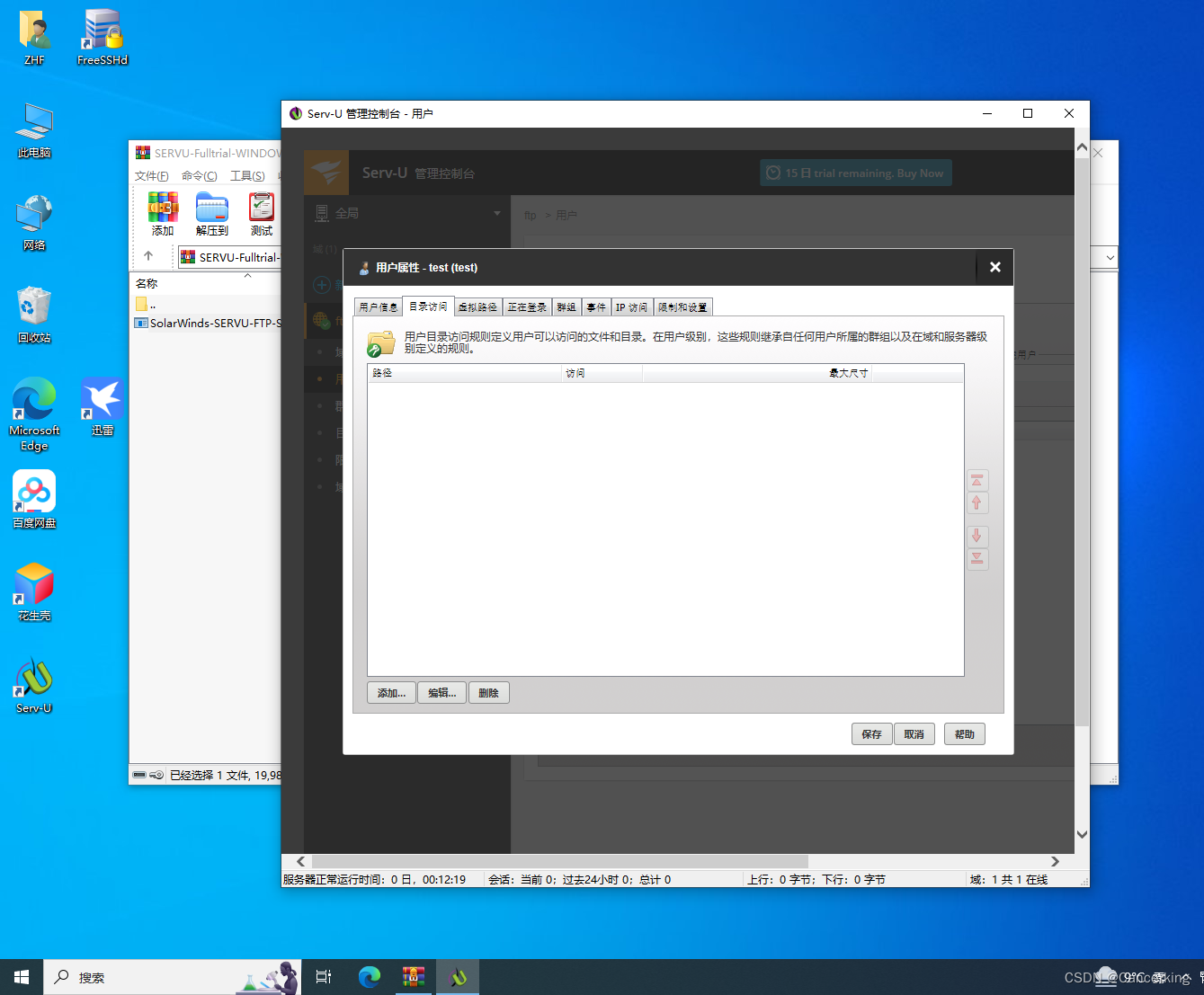Click the disk icon in WinRAR status bar
This screenshot has height=995, width=1204.
coord(139,775)
